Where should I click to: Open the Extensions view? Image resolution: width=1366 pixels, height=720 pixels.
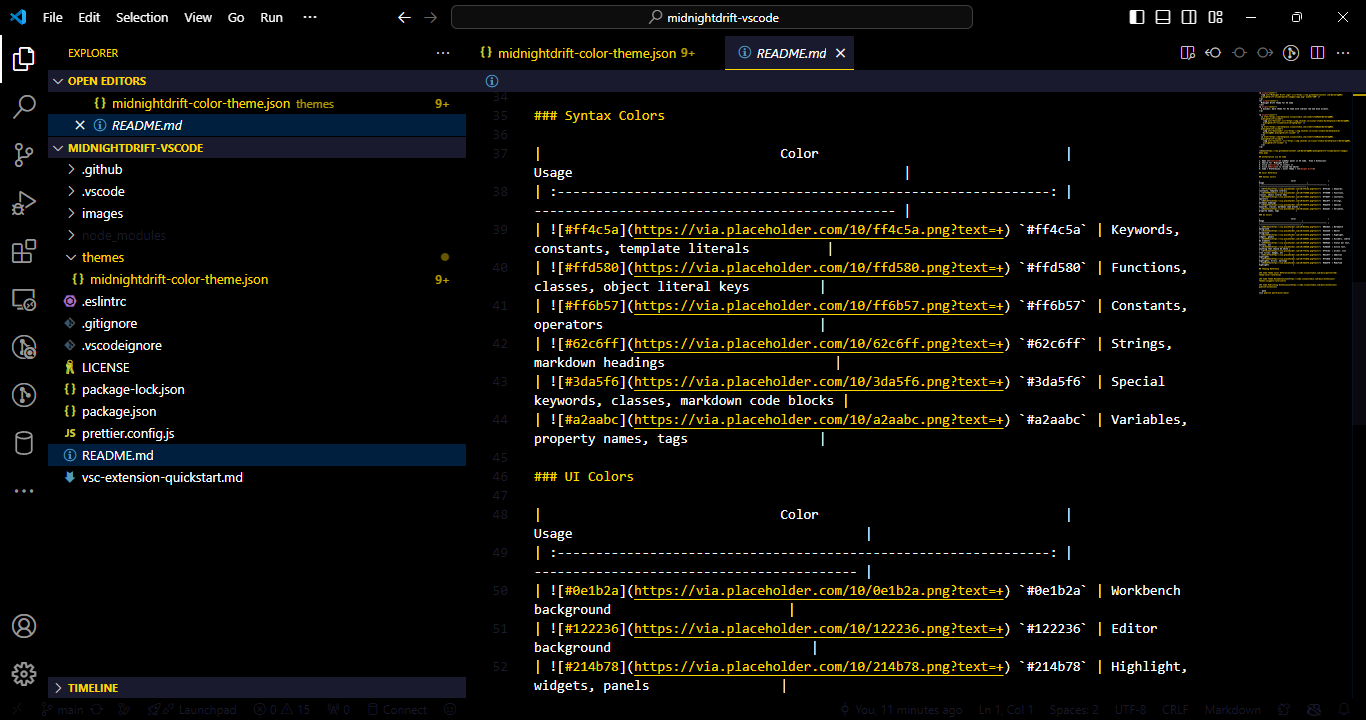24,251
